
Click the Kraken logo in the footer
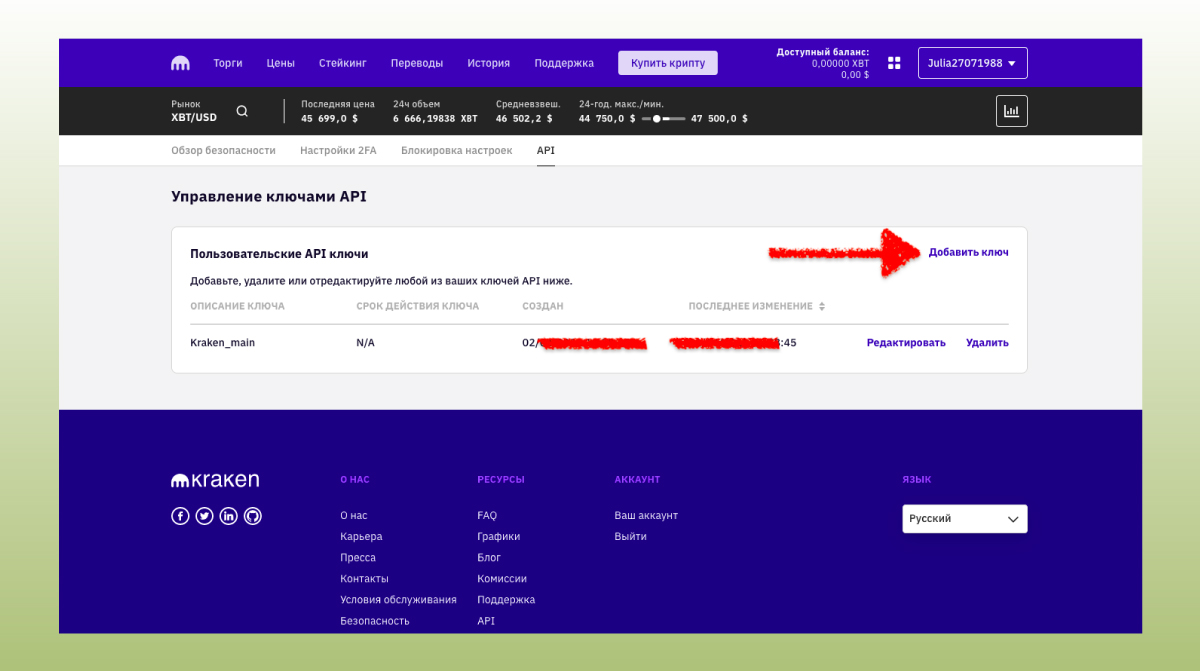pyautogui.click(x=214, y=479)
